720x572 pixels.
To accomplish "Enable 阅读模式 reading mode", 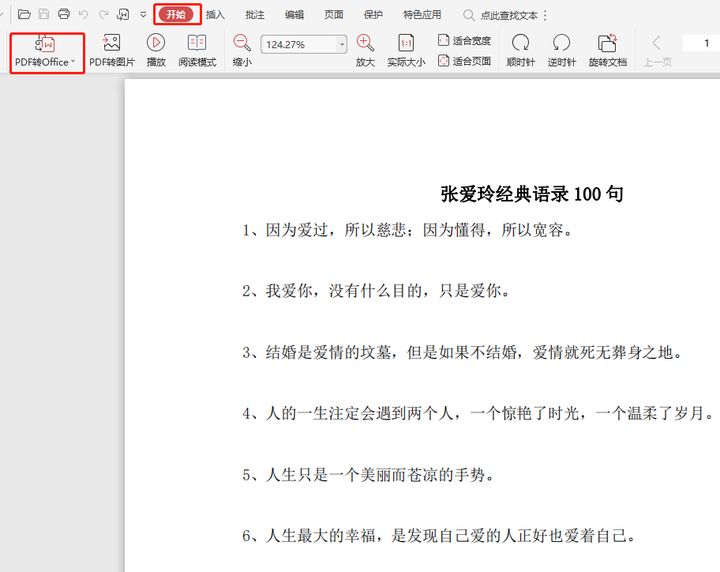I will coord(197,51).
